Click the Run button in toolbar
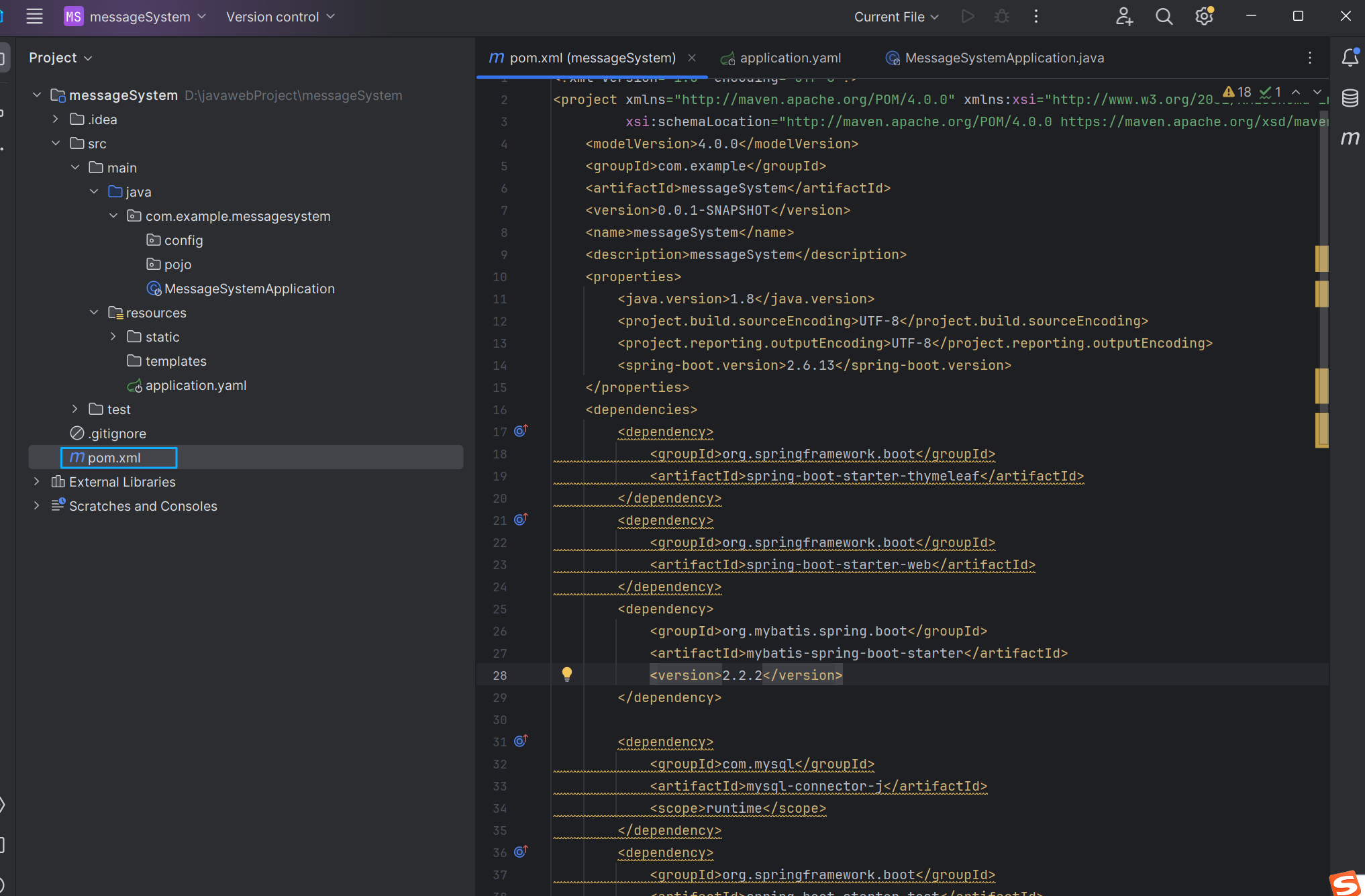Screen dimensions: 1365x896 967,17
